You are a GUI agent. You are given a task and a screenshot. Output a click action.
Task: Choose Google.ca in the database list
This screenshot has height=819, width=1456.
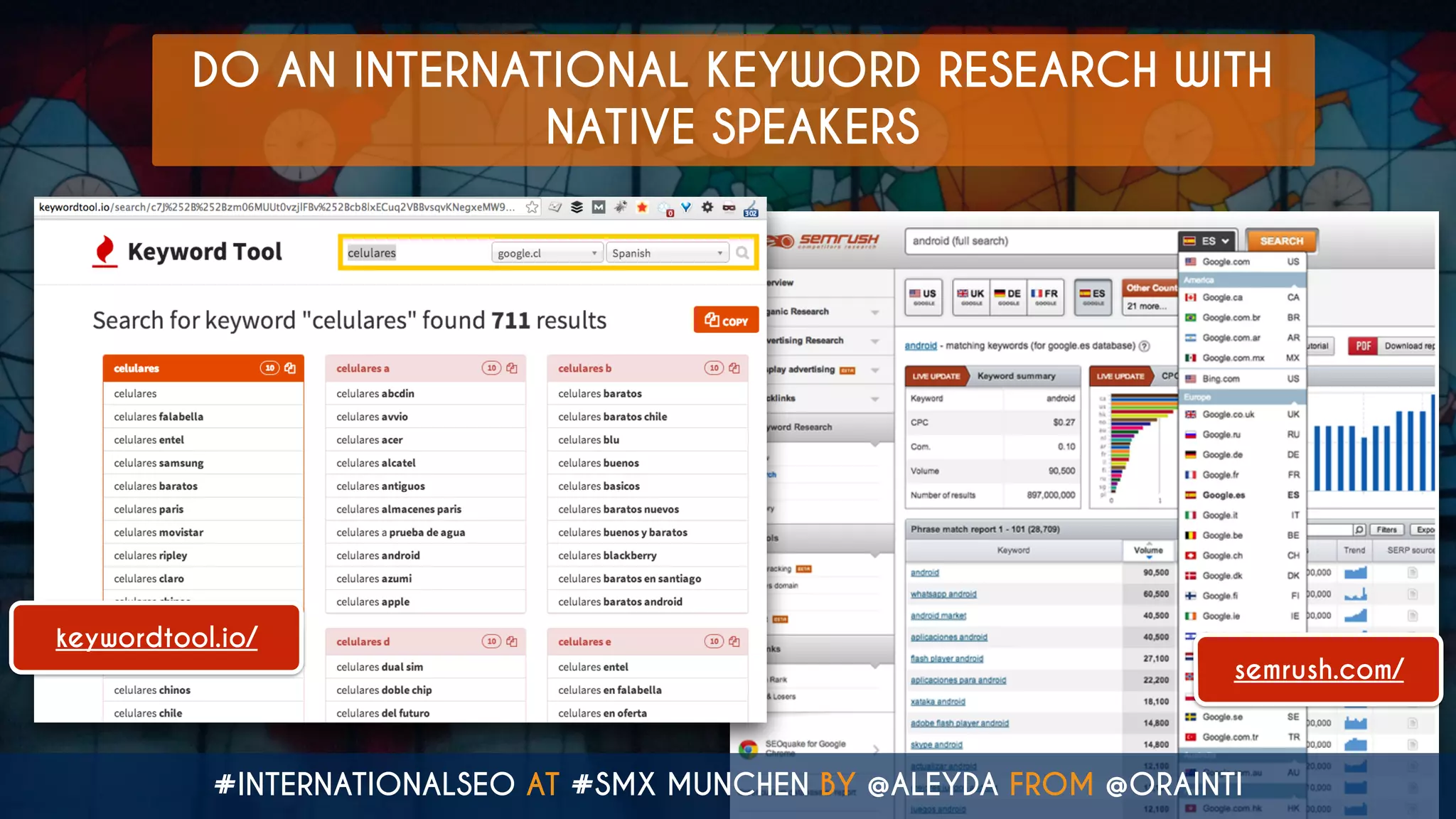1242,297
